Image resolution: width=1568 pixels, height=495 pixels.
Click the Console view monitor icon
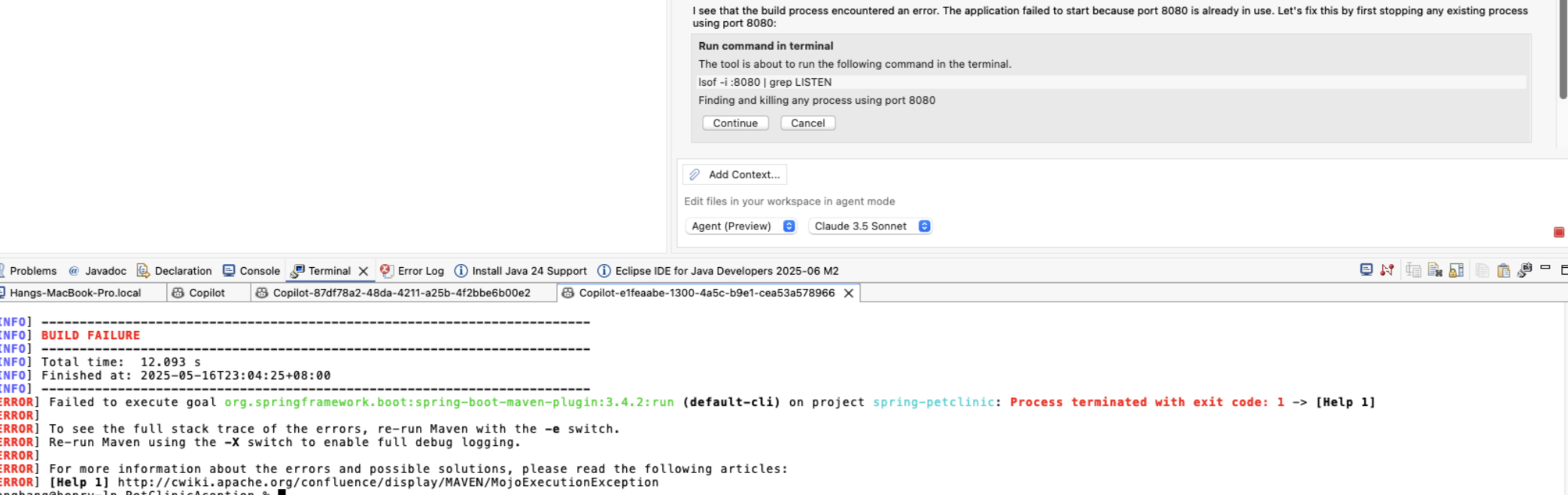click(x=229, y=271)
